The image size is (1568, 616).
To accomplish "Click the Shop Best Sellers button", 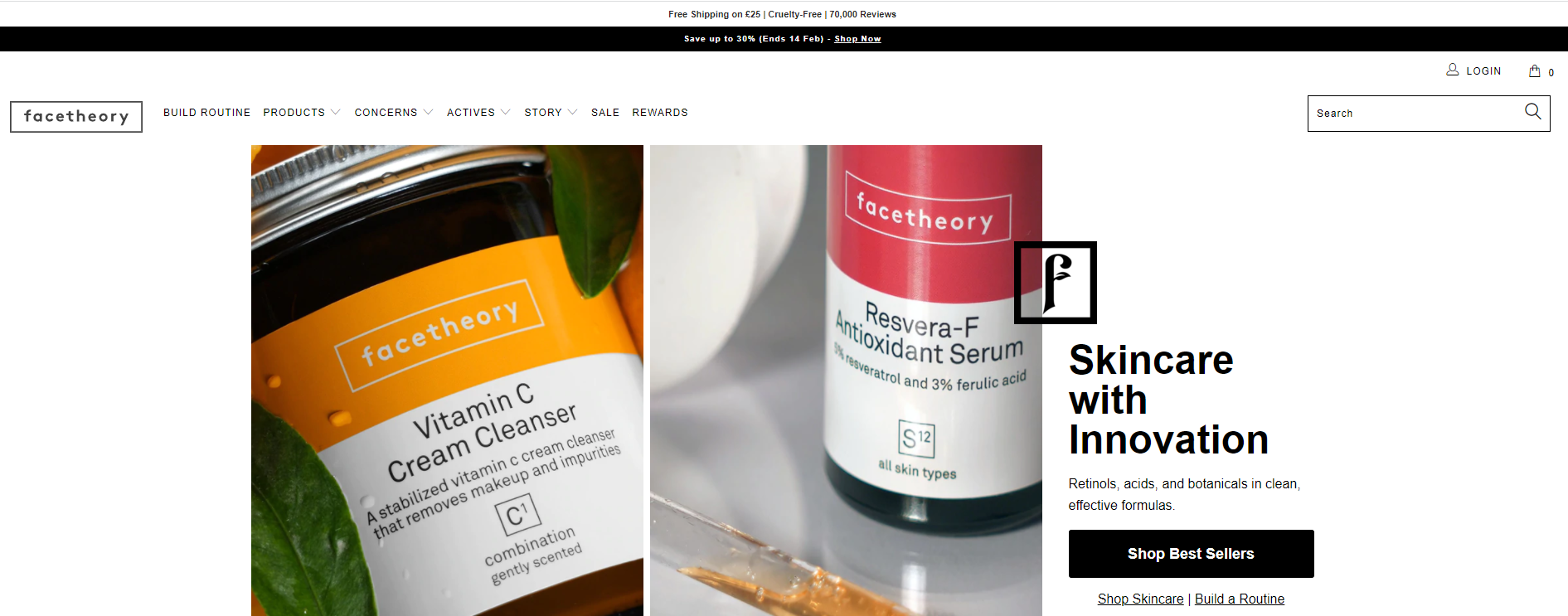I will (1192, 554).
